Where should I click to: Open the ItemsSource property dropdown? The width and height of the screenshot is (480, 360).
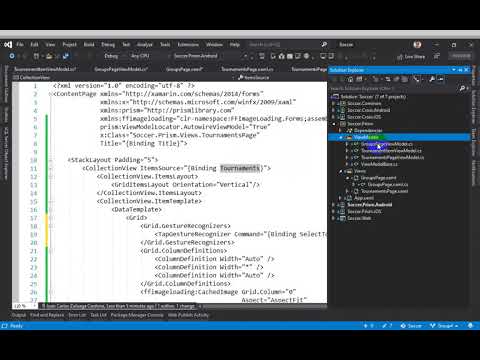point(282,78)
